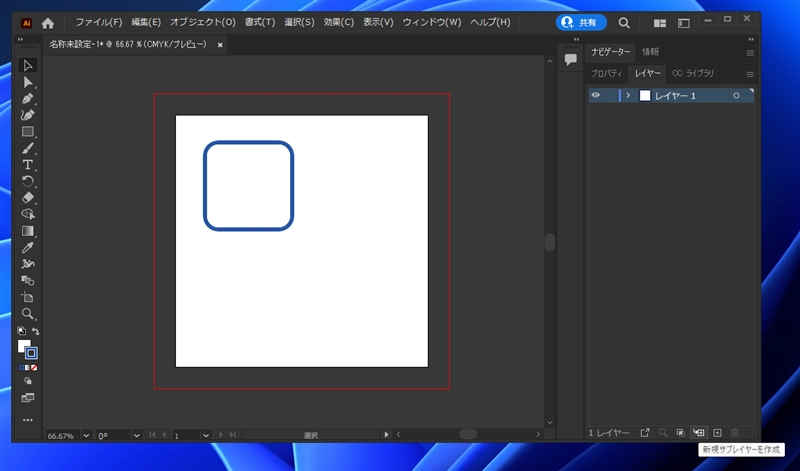Change screen mode icon
This screenshot has height=471, width=800.
pos(28,398)
